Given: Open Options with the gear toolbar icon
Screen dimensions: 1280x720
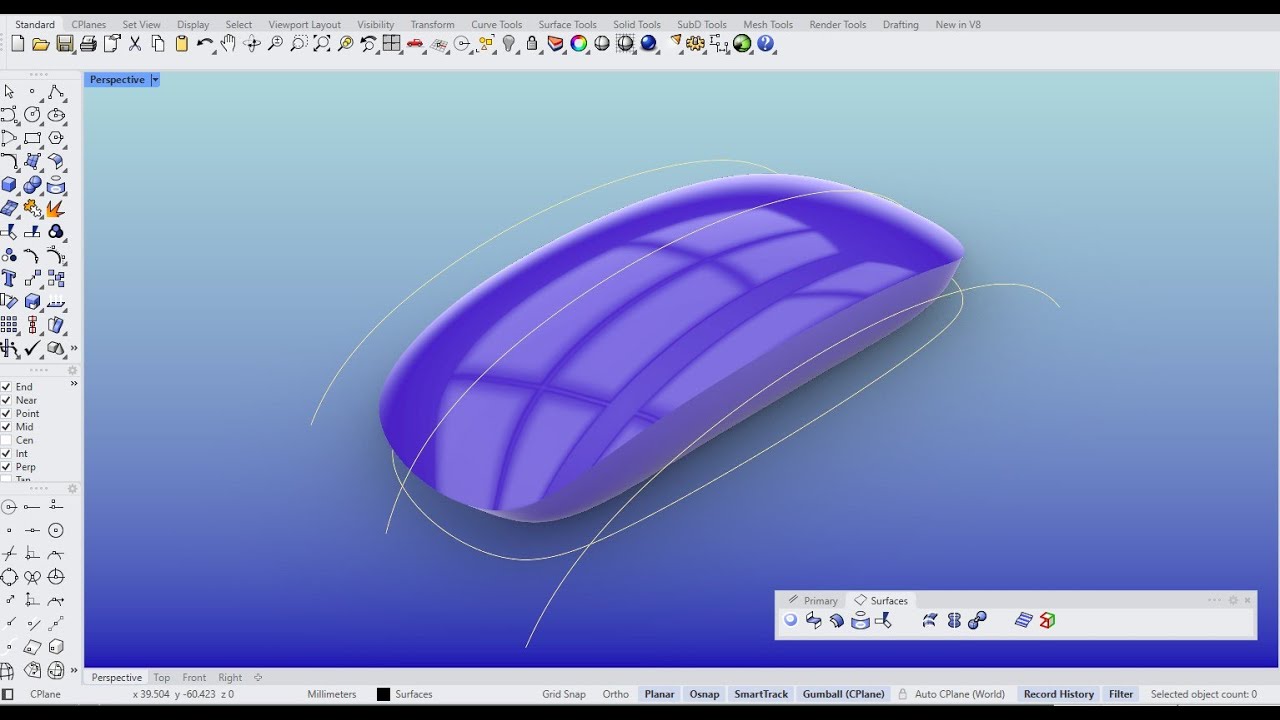Looking at the screenshot, I should (x=695, y=43).
